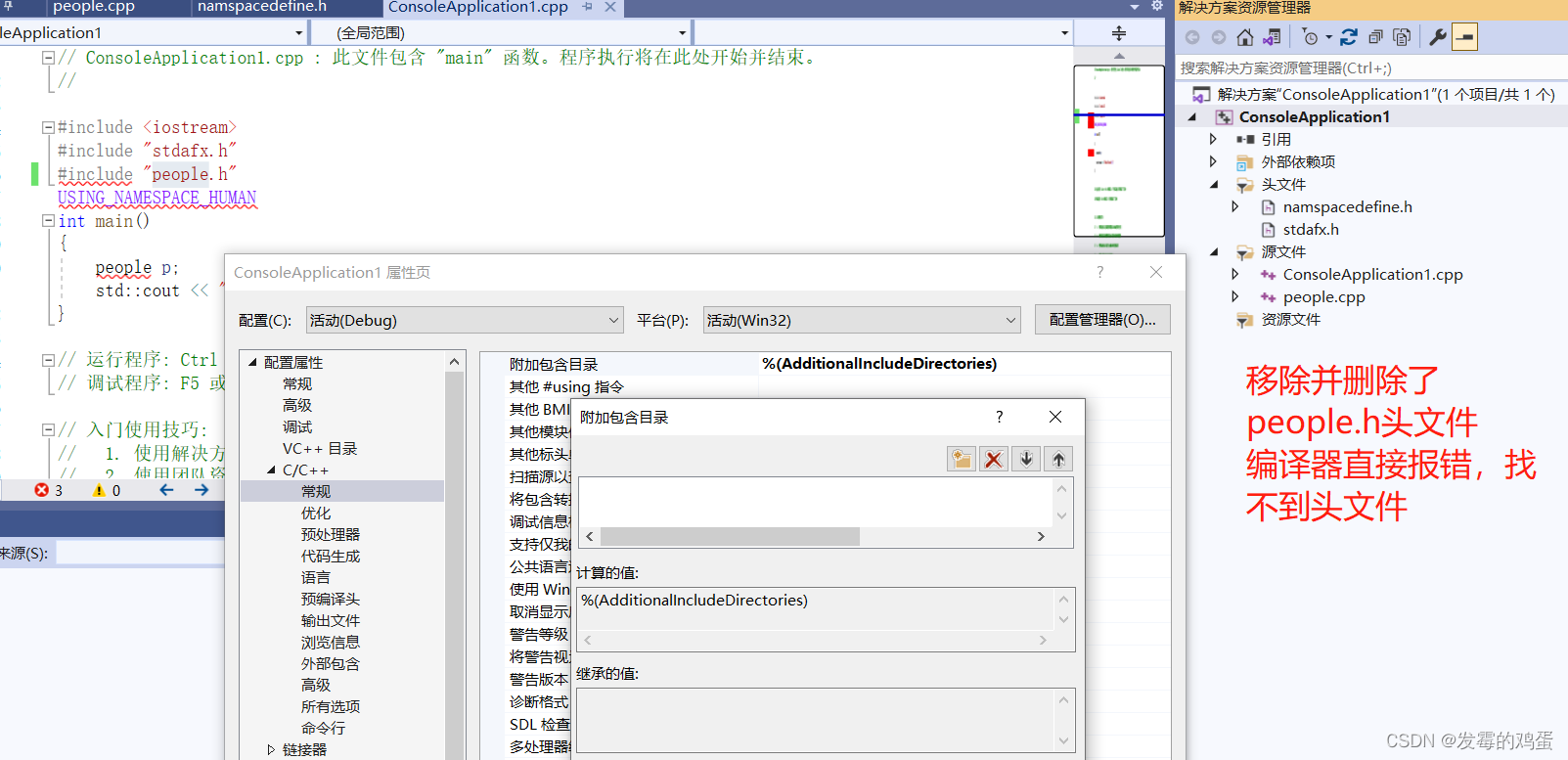
Task: Click the Solution Explorer search box
Action: point(1369,67)
